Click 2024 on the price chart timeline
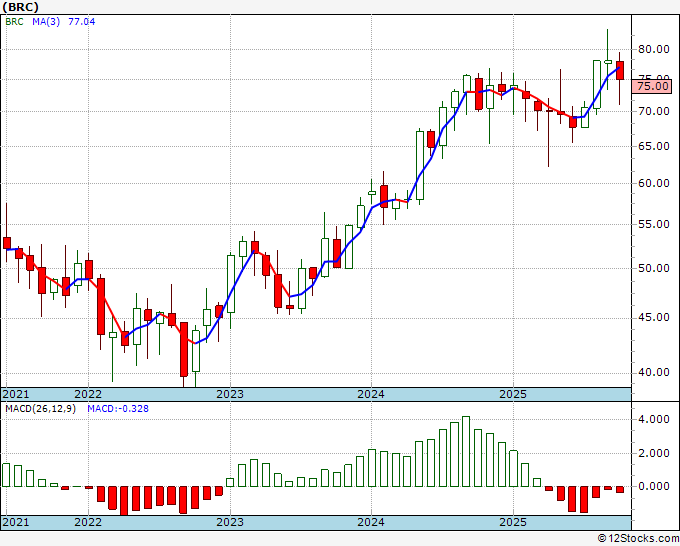Viewport: 680px width, 546px height. [371, 394]
